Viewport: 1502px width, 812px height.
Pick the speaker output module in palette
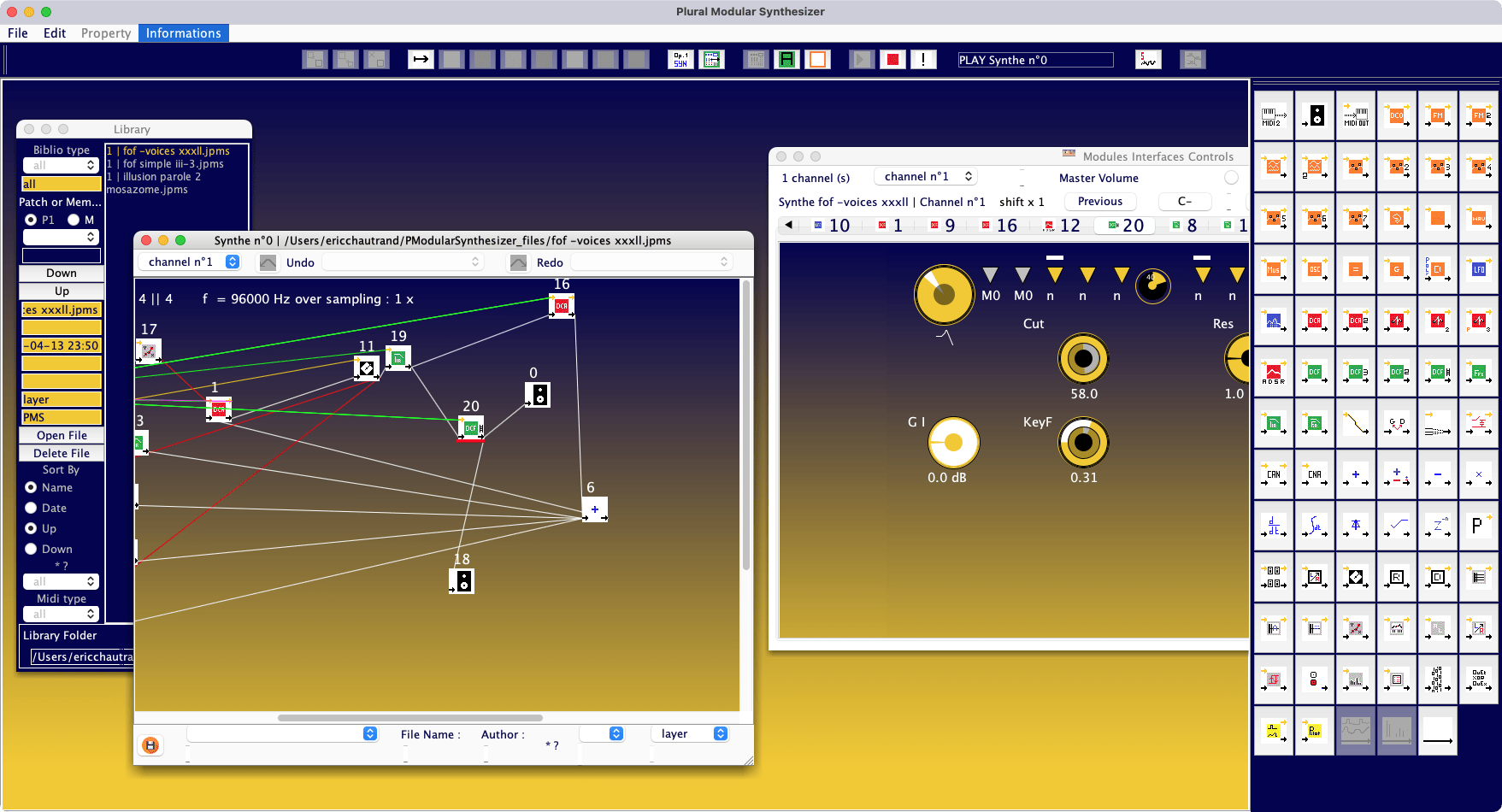point(1315,115)
